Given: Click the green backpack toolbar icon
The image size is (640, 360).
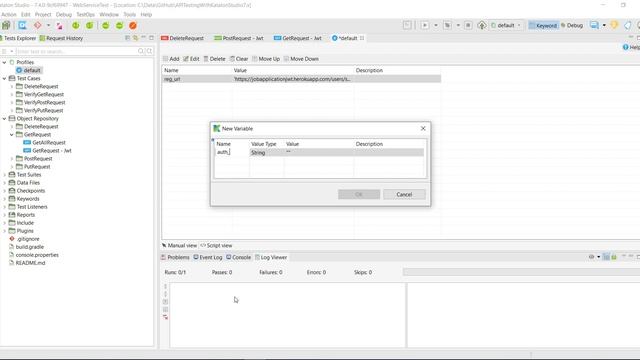Looking at the screenshot, I should click(x=6, y=25).
